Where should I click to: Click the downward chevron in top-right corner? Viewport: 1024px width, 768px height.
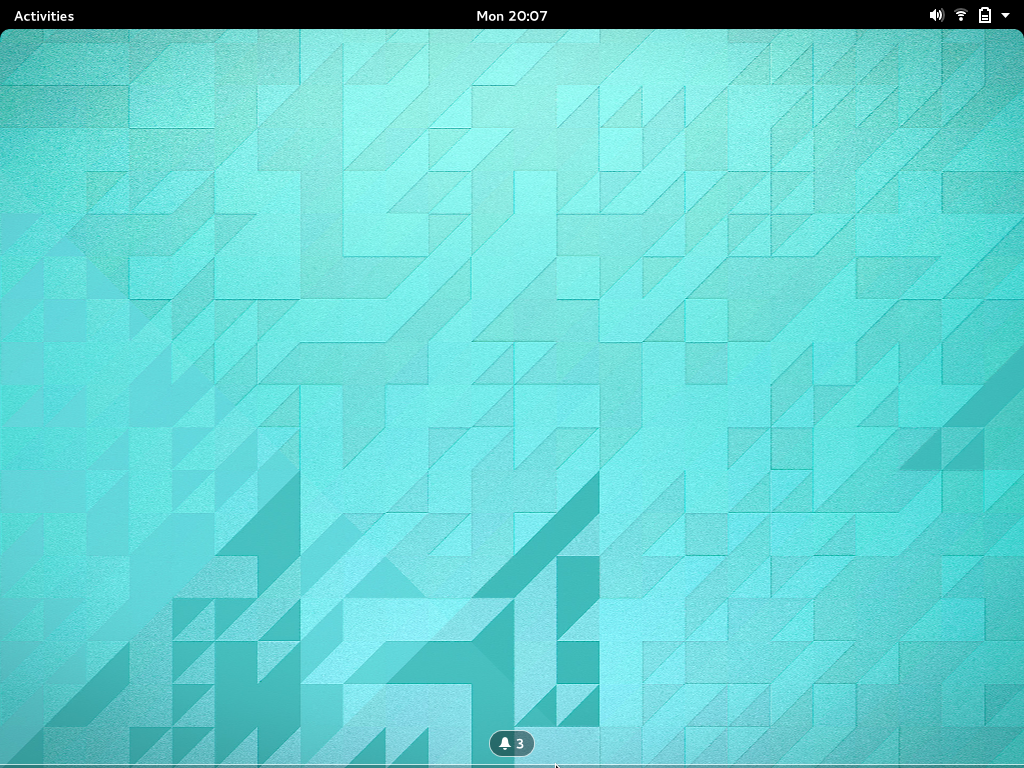(x=1004, y=15)
